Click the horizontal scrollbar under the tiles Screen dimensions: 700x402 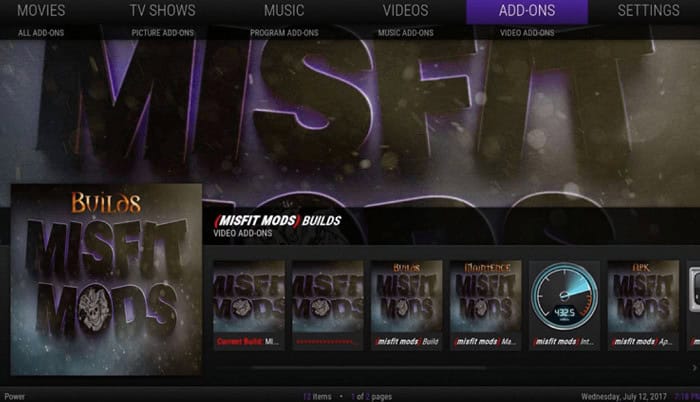[x=368, y=368]
